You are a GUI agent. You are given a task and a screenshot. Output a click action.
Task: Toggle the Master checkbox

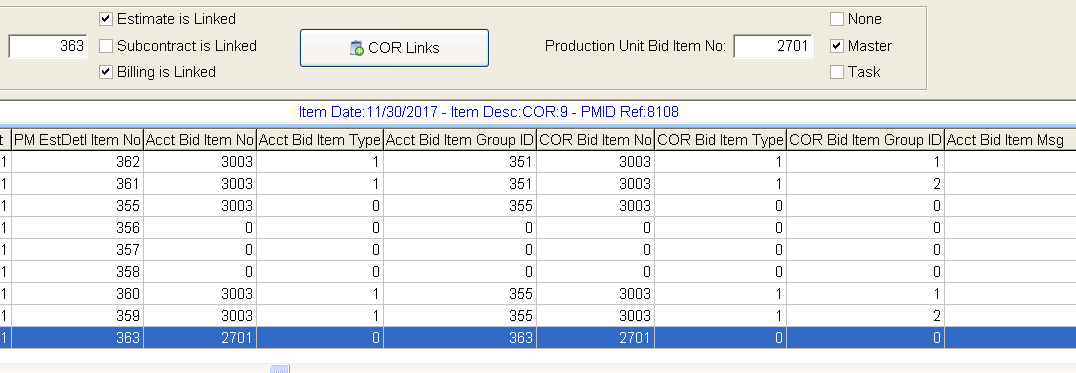pyautogui.click(x=837, y=46)
